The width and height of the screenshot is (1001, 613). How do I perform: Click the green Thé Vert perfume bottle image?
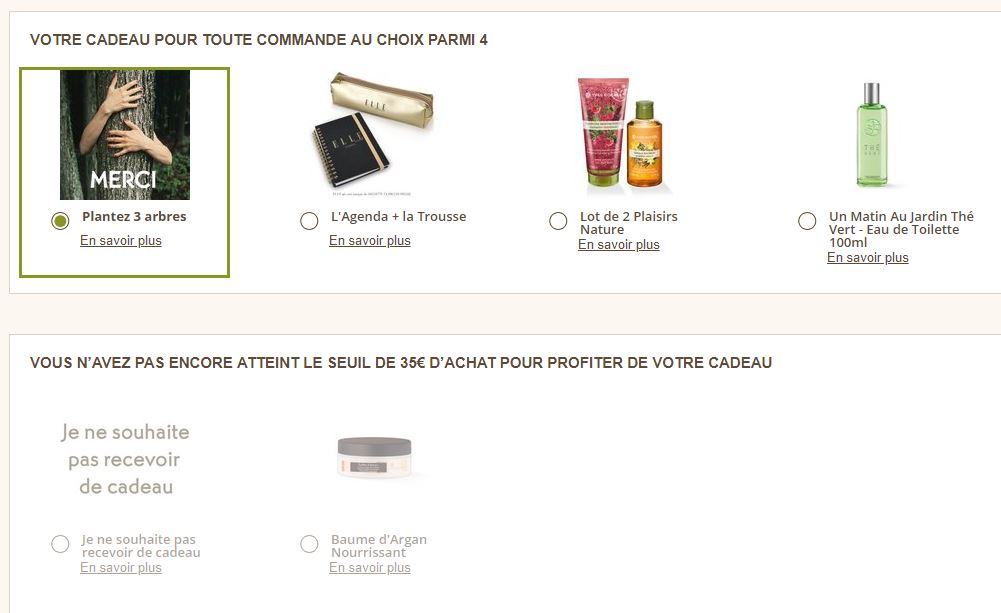pos(871,135)
